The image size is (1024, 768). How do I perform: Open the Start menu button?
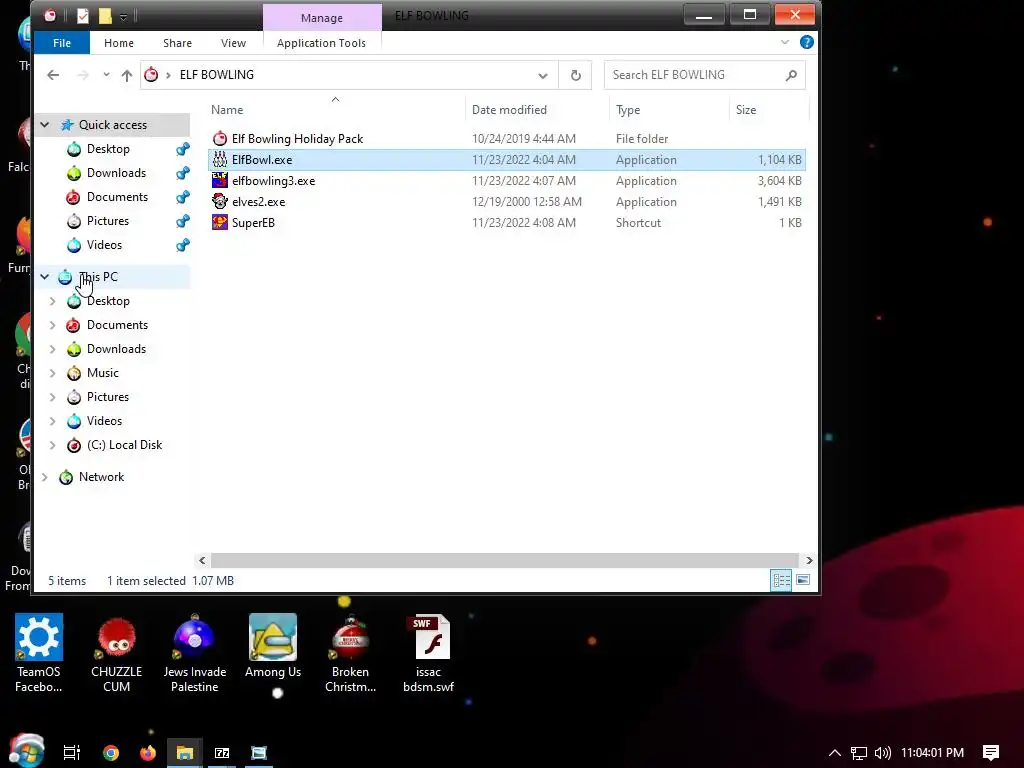click(x=26, y=751)
